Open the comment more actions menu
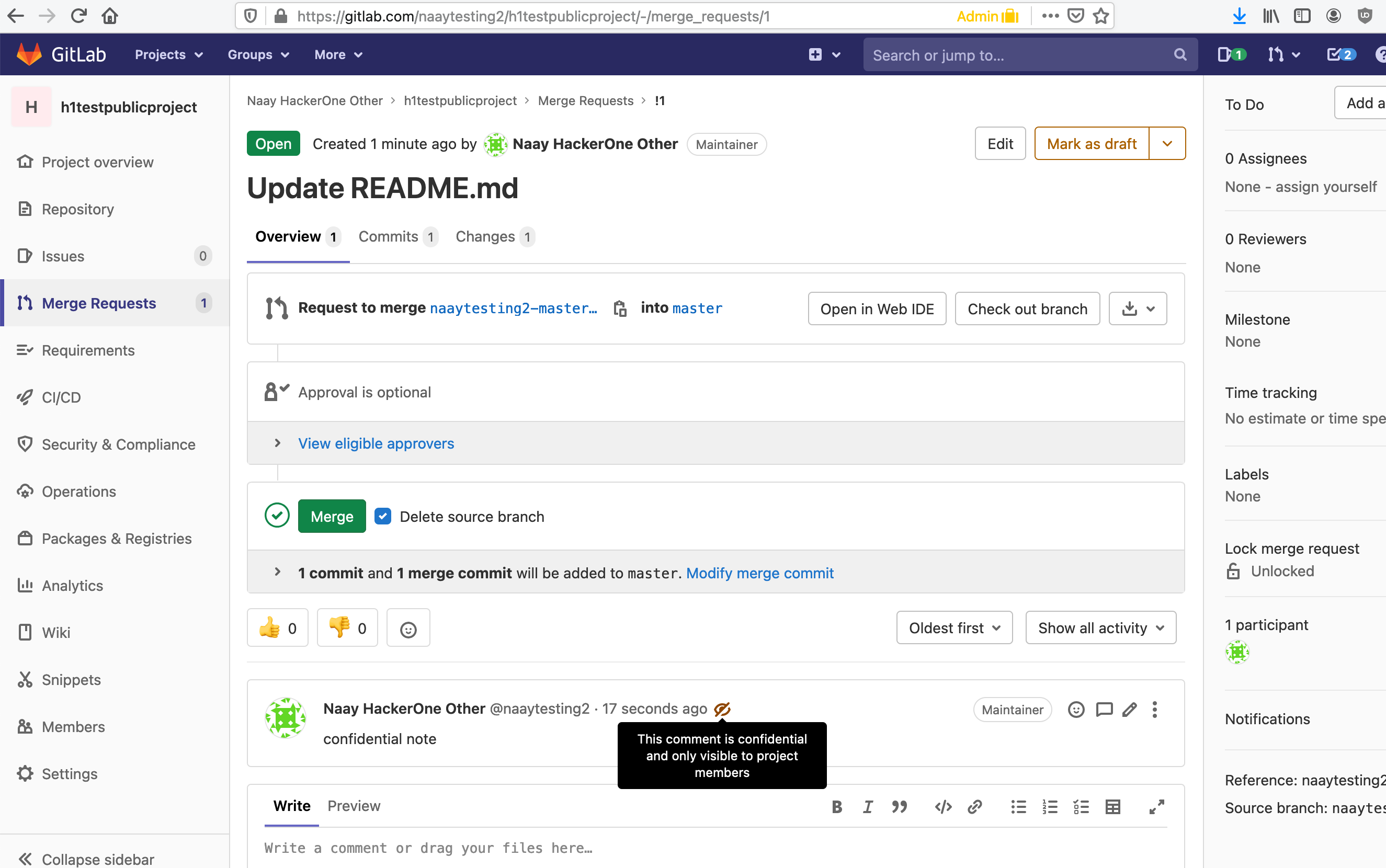Screen dimensions: 1386x868 click(x=1155, y=710)
